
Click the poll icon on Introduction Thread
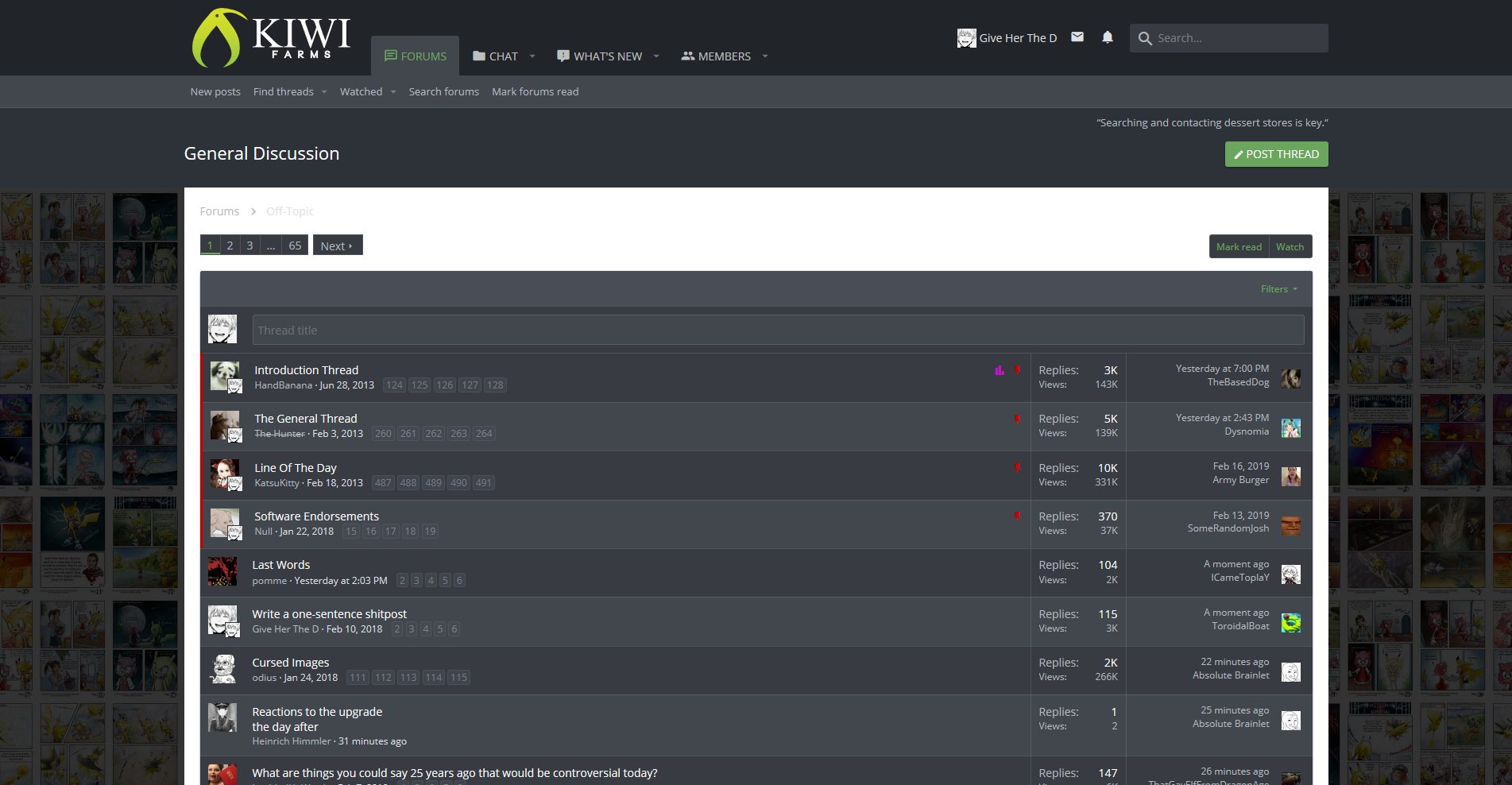[999, 370]
